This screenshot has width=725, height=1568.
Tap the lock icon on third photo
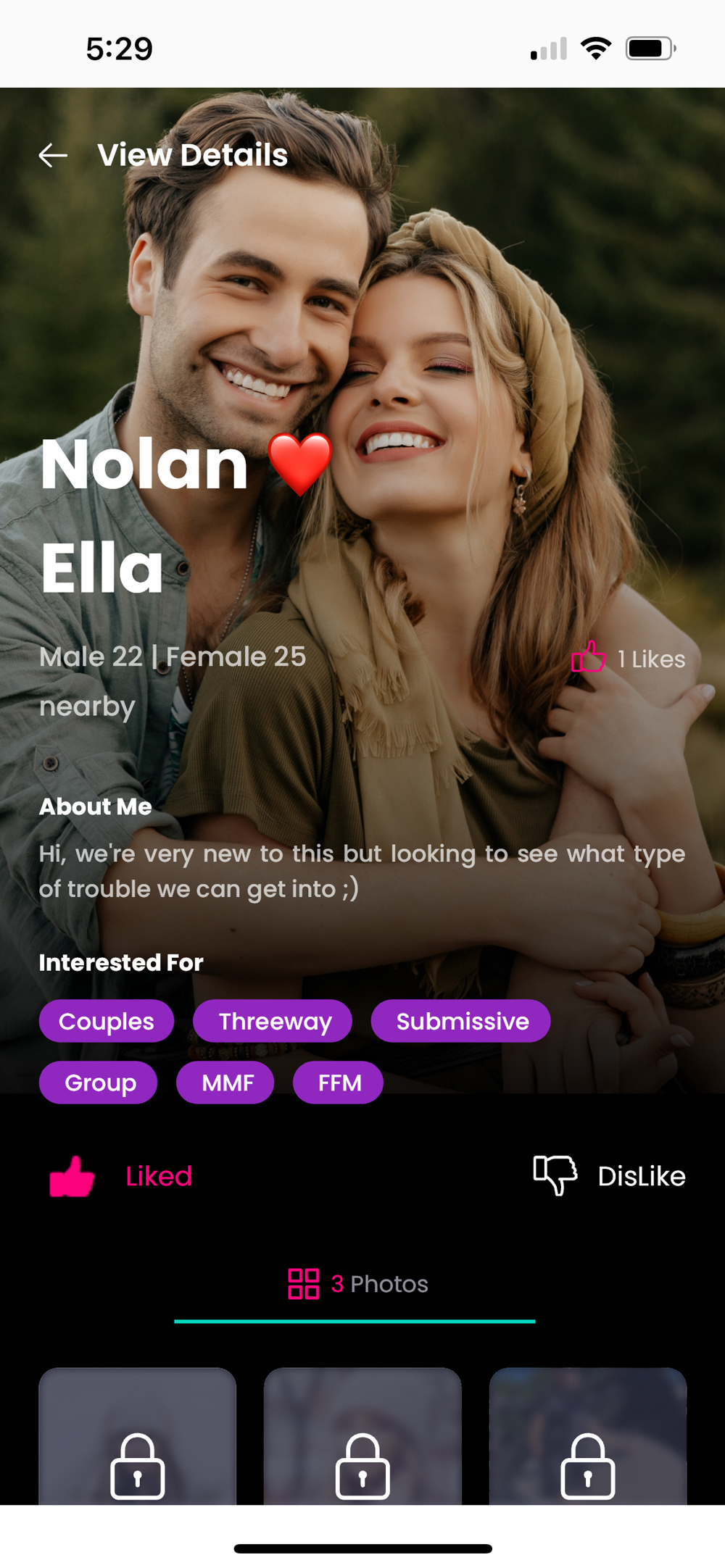(588, 1467)
